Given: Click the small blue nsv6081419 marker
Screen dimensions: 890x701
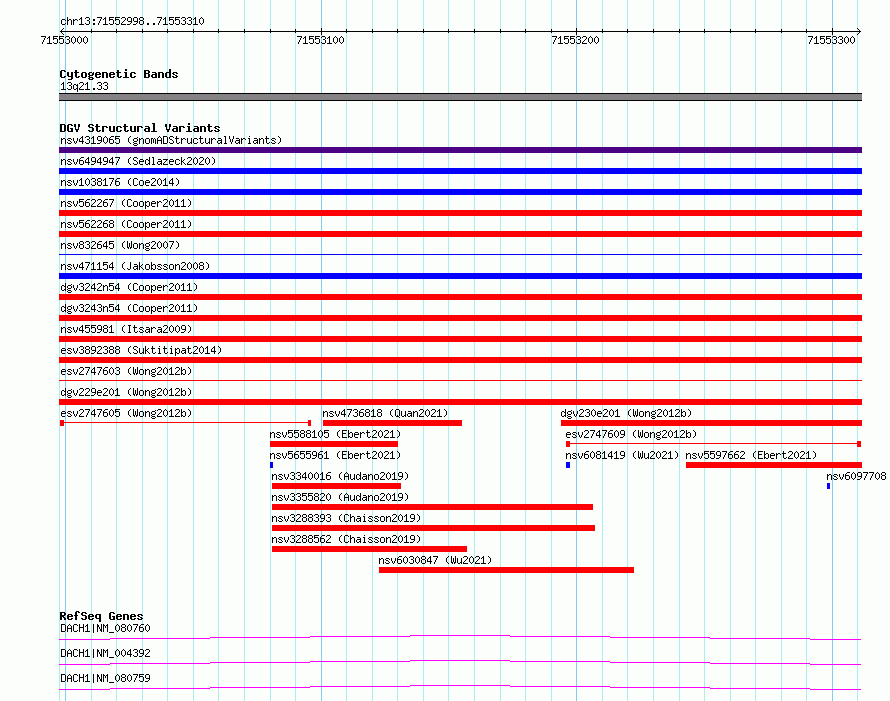Looking at the screenshot, I should [568, 465].
